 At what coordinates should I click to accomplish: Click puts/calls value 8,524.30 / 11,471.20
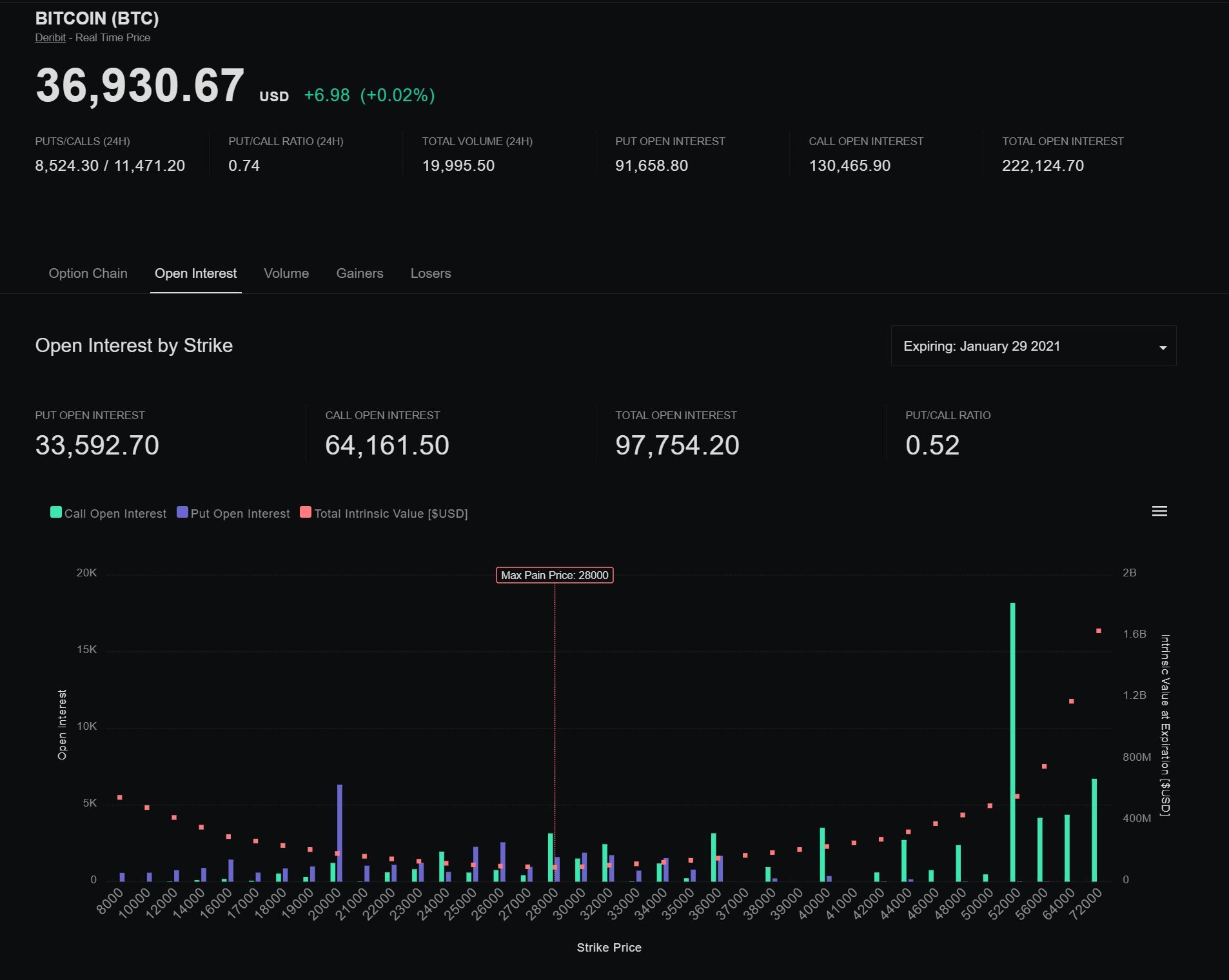point(110,166)
